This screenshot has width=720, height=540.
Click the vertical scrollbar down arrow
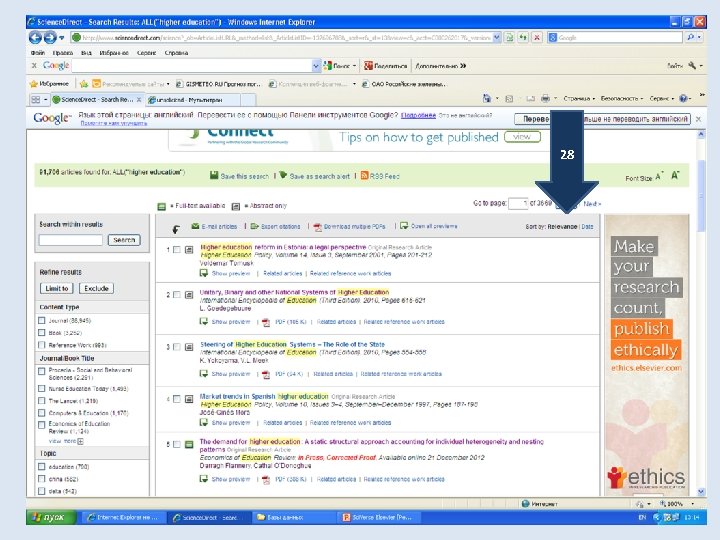[701, 491]
